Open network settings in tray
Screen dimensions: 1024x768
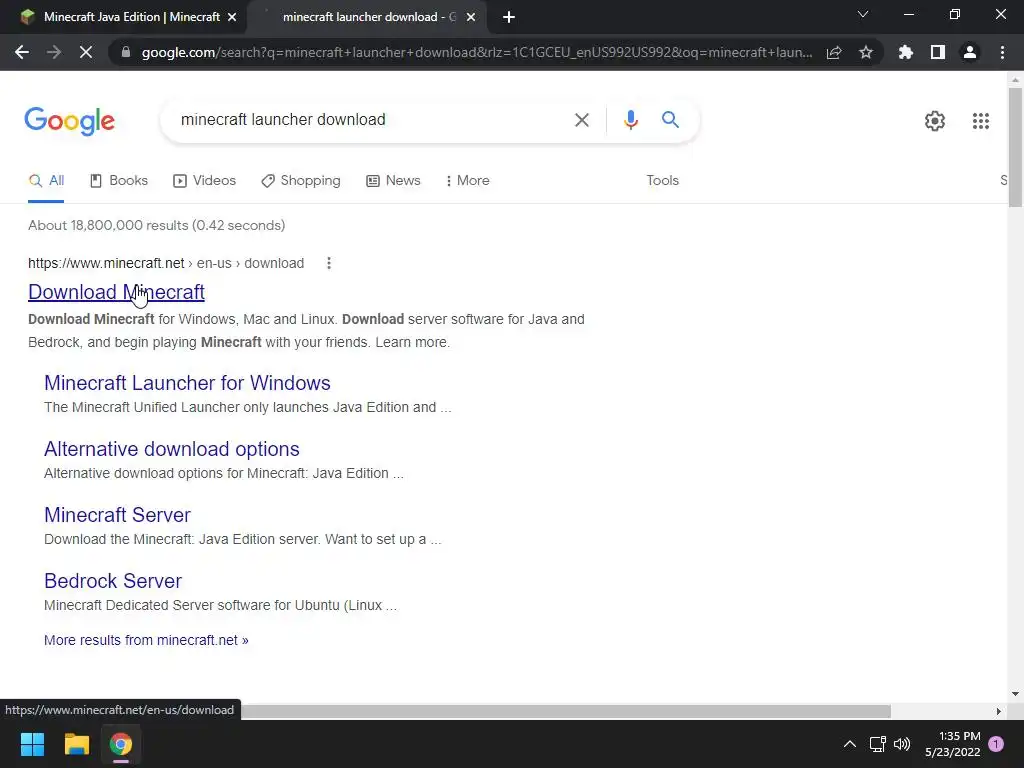tap(877, 744)
